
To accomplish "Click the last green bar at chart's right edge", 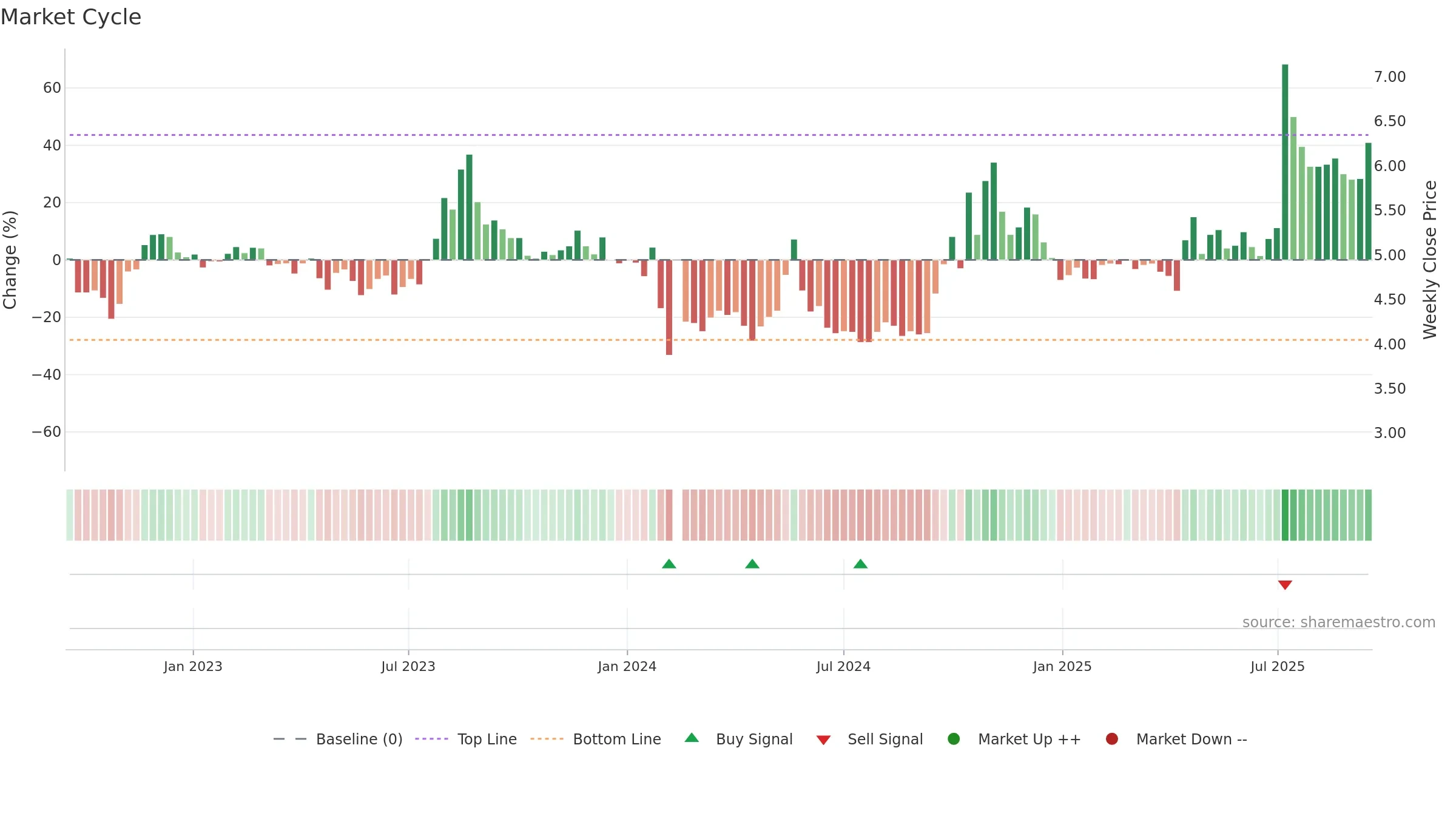I will pos(1368,201).
